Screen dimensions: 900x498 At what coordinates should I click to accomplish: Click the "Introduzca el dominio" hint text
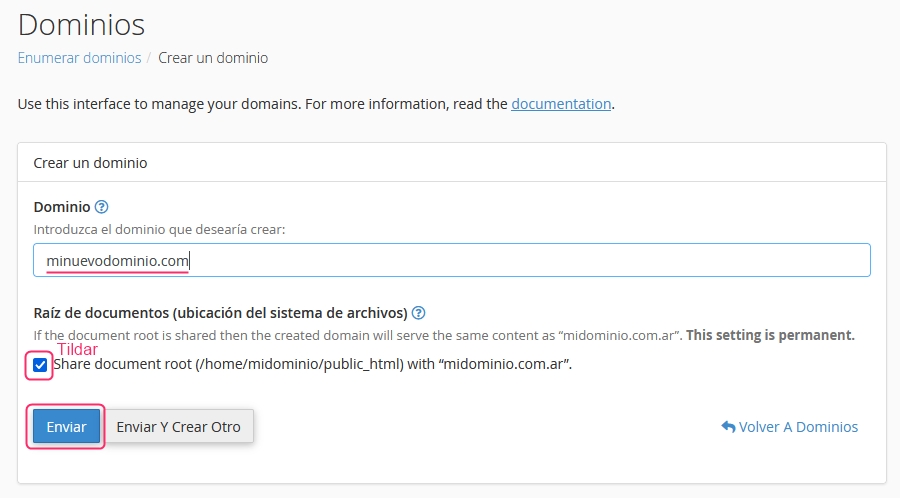point(160,229)
